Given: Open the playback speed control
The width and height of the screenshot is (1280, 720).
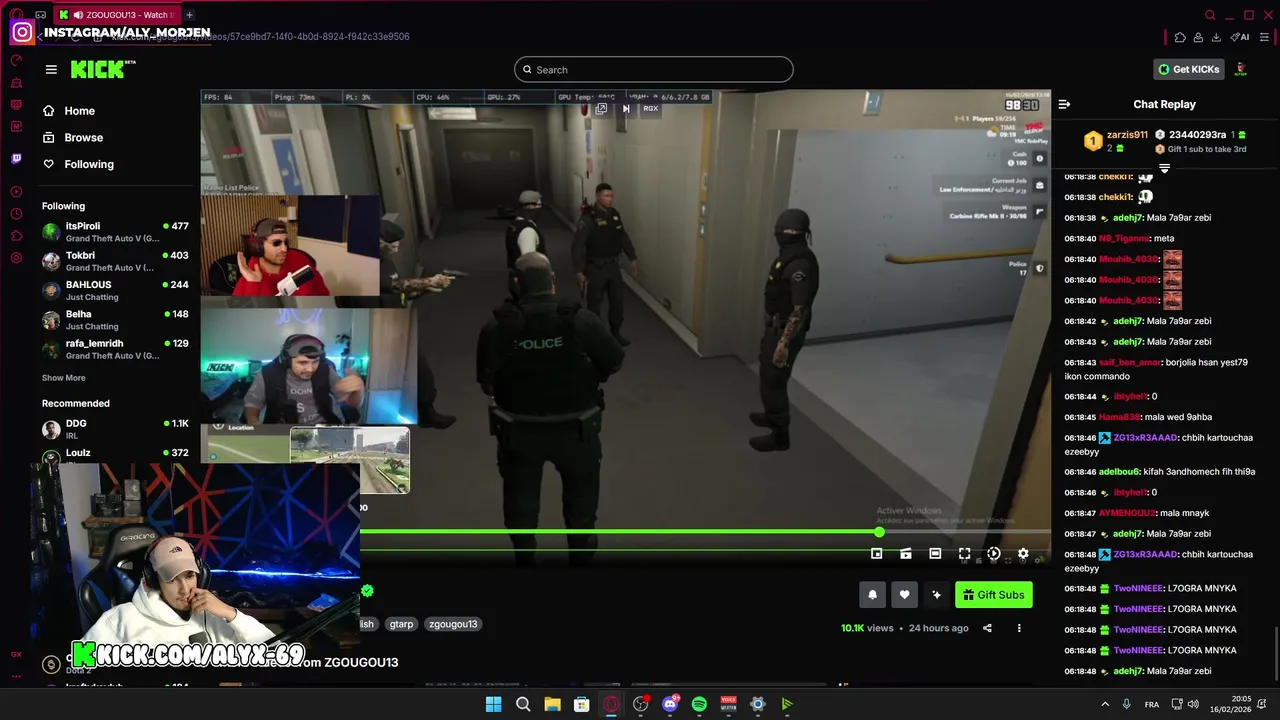Looking at the screenshot, I should click(x=994, y=553).
